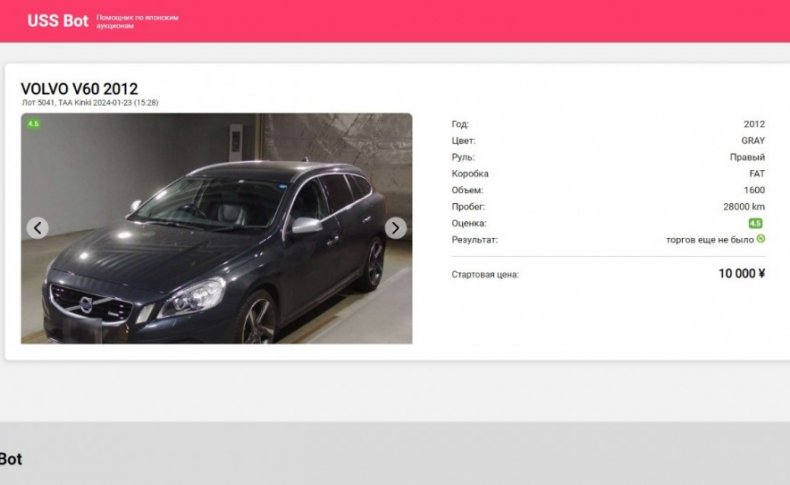Click the footer Bot logo text
790x485 pixels.
point(11,459)
